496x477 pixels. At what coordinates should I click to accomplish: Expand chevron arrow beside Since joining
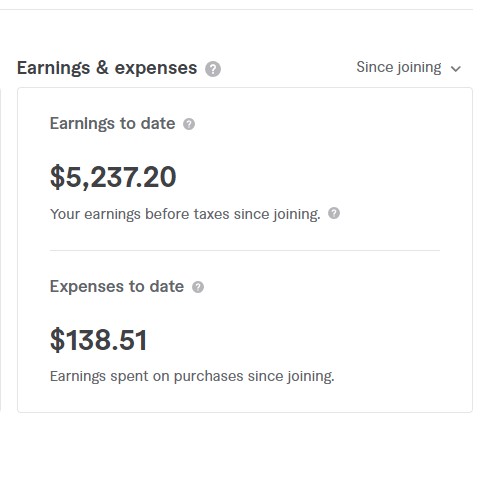[455, 69]
